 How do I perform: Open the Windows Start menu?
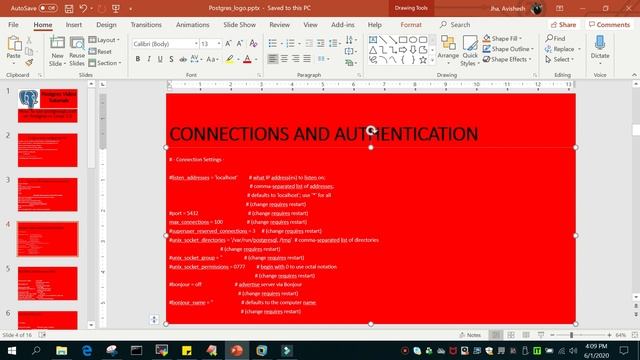(x=11, y=351)
